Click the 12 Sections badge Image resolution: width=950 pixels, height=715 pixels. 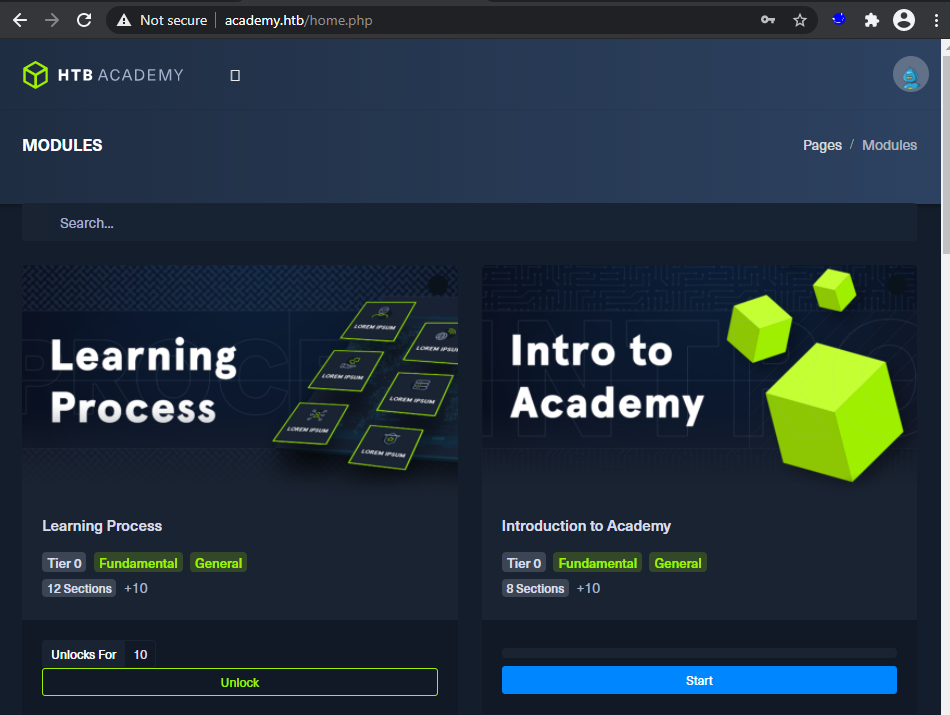[x=79, y=588]
